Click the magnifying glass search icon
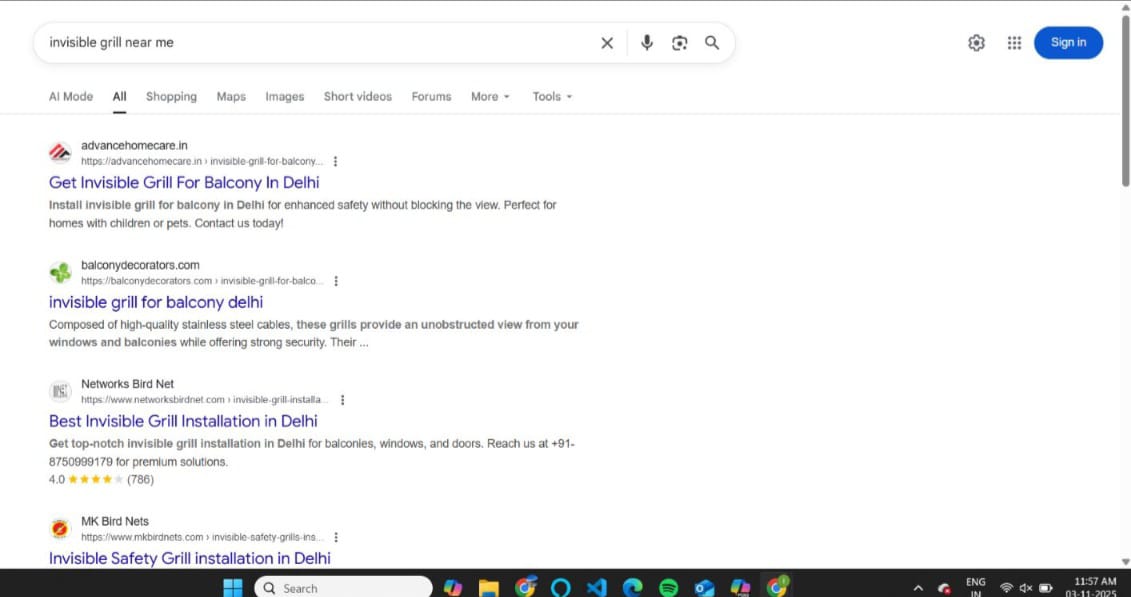This screenshot has height=597, width=1131. pyautogui.click(x=712, y=43)
